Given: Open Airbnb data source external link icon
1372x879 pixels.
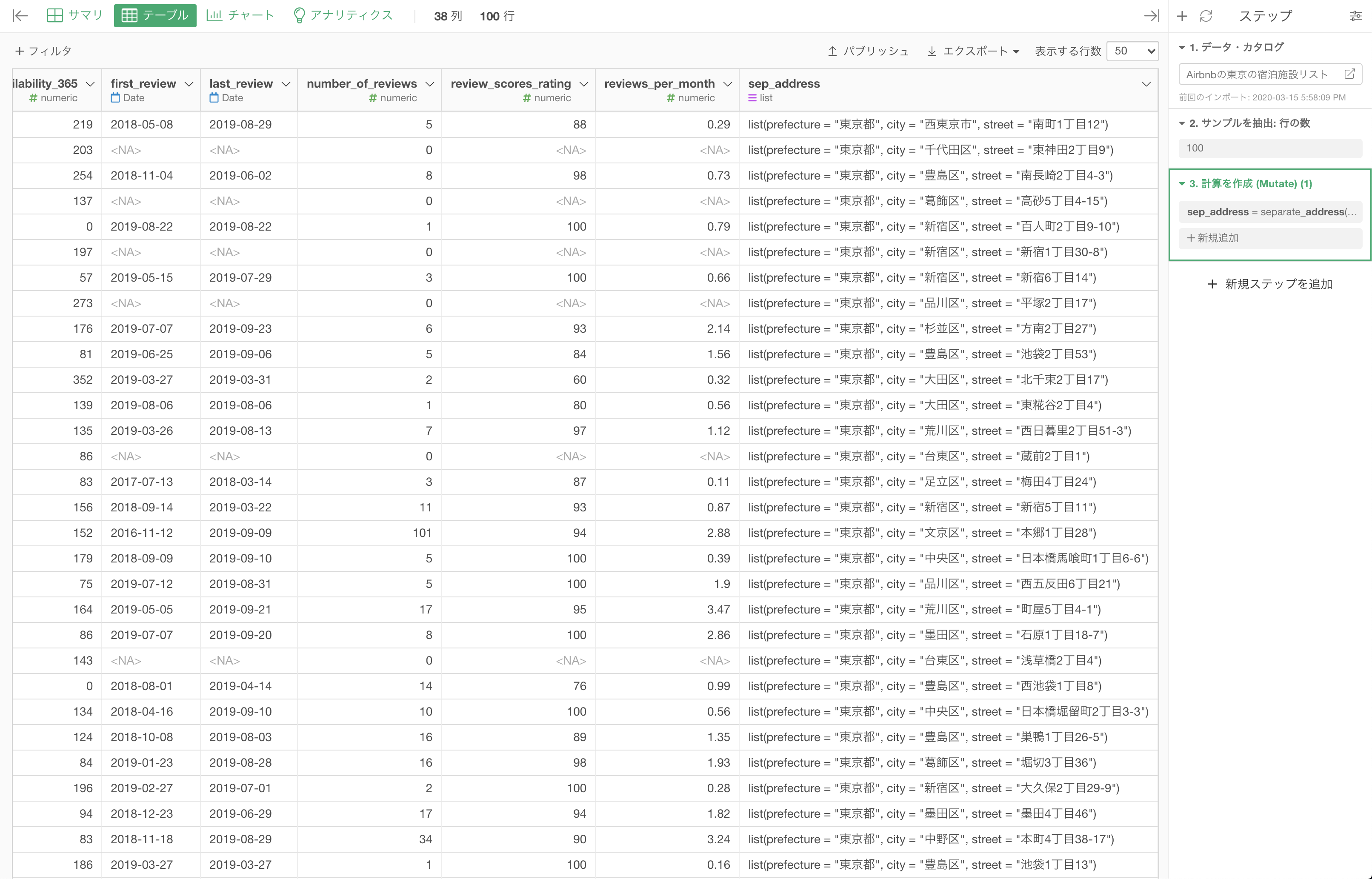Looking at the screenshot, I should [x=1350, y=74].
